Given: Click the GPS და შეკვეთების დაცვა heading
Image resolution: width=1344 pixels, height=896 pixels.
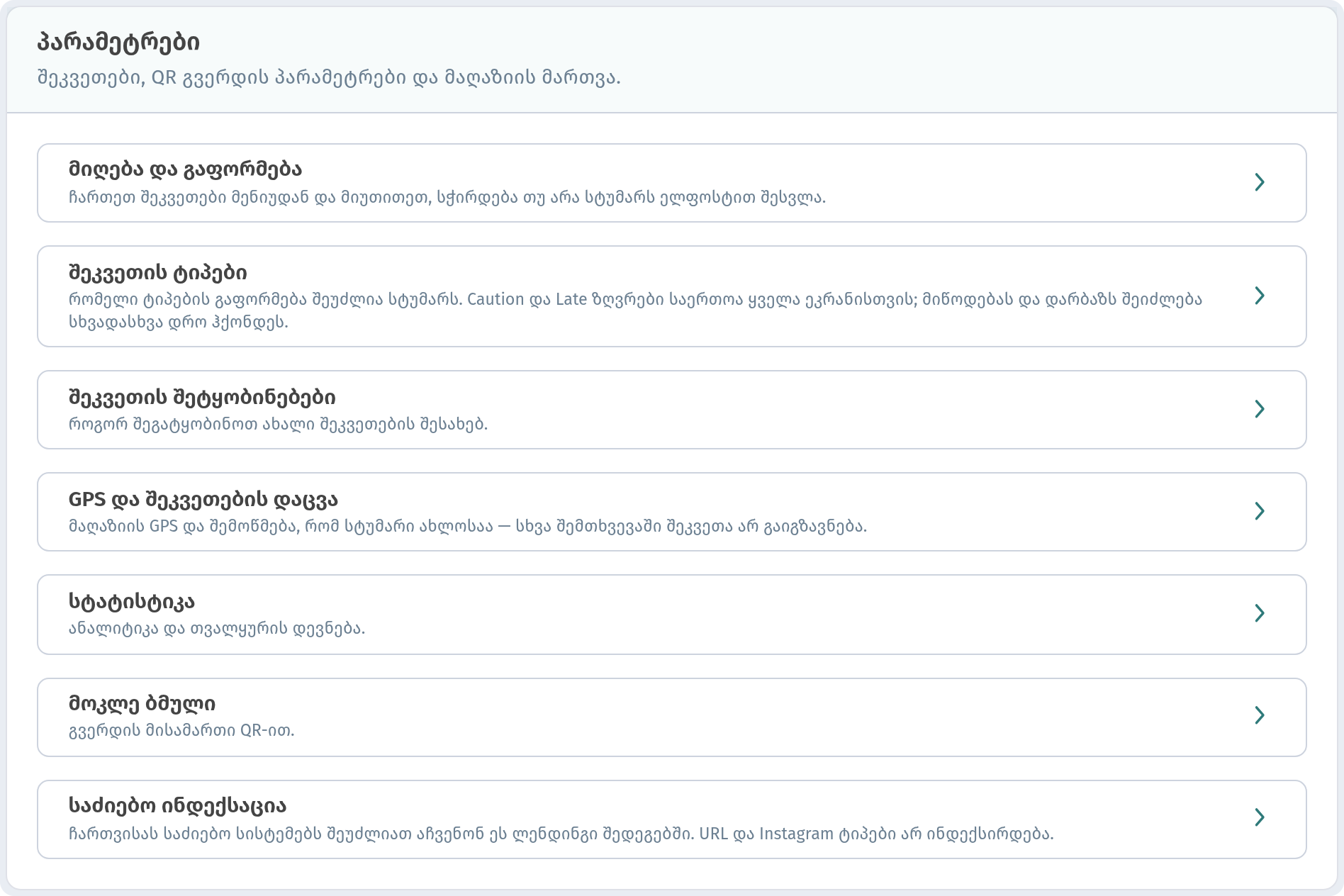Looking at the screenshot, I should pos(203,499).
